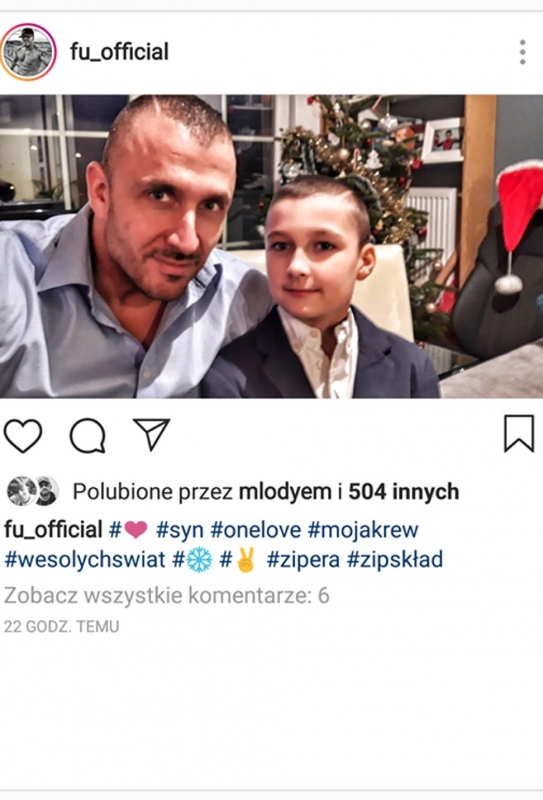The height and width of the screenshot is (800, 543).
Task: Open the #wesolychswiat hashtag
Action: pyautogui.click(x=85, y=560)
